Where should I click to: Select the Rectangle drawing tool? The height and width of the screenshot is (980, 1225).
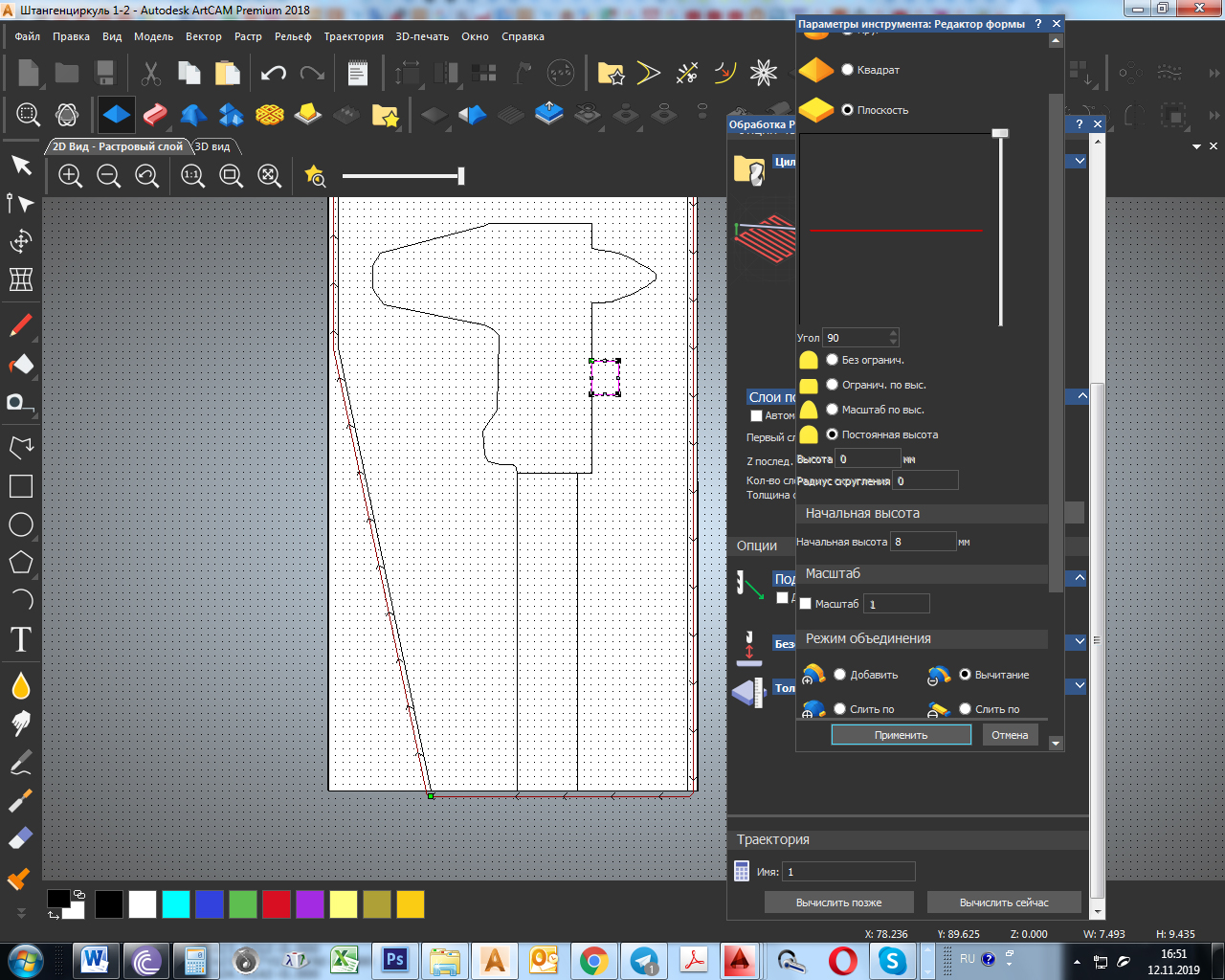click(21, 486)
